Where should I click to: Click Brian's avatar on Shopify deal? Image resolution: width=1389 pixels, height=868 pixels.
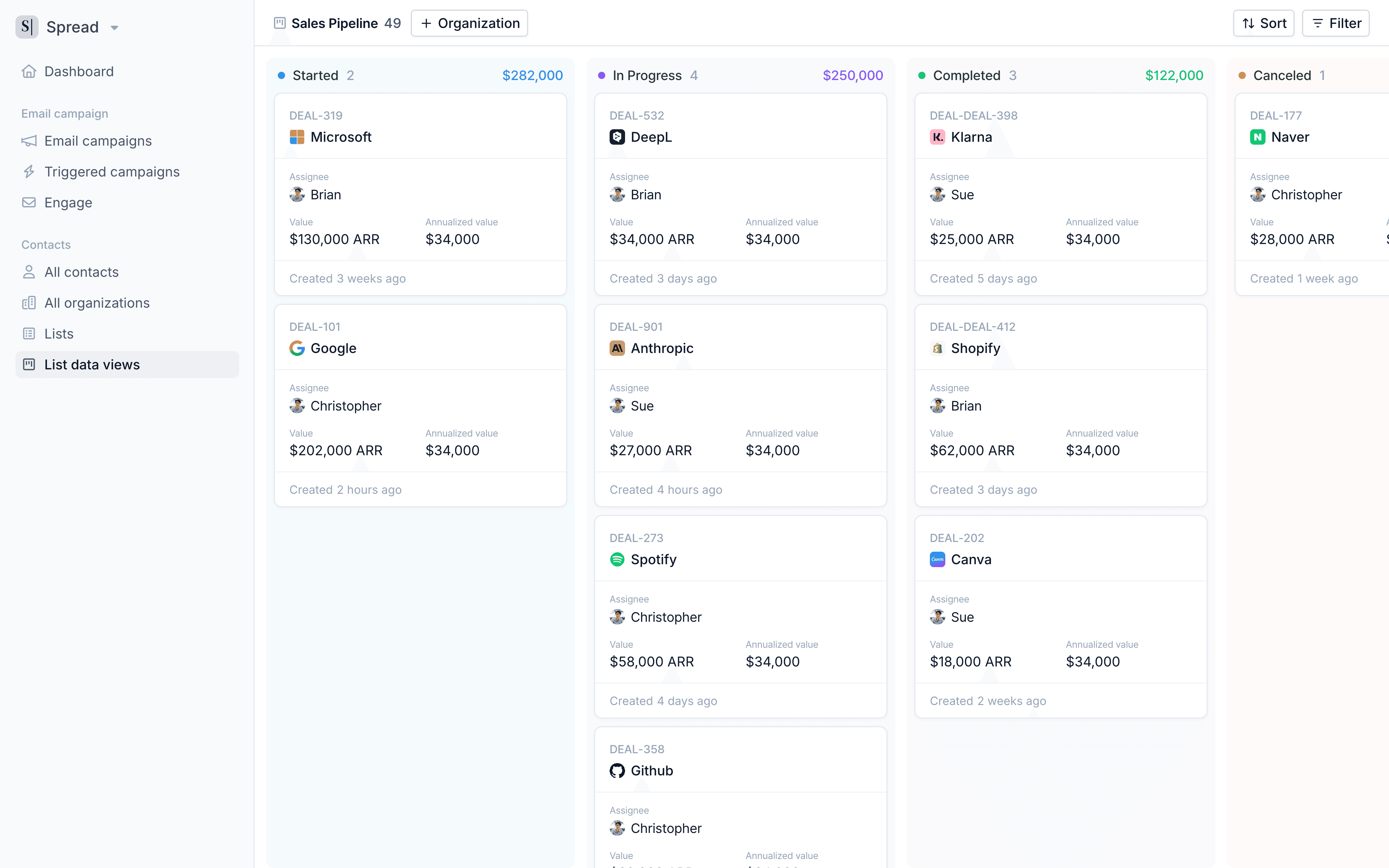click(937, 406)
